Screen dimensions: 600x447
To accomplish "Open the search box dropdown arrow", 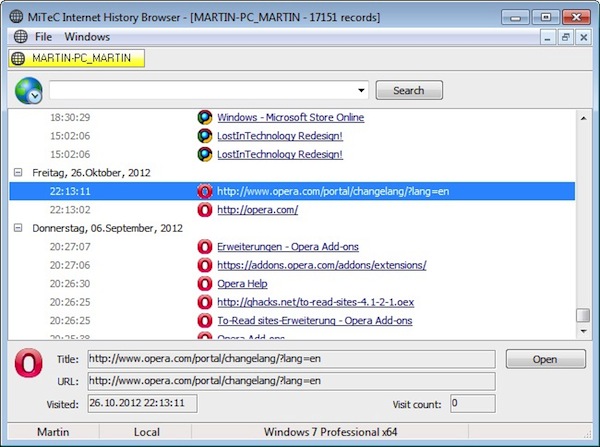I will (361, 90).
